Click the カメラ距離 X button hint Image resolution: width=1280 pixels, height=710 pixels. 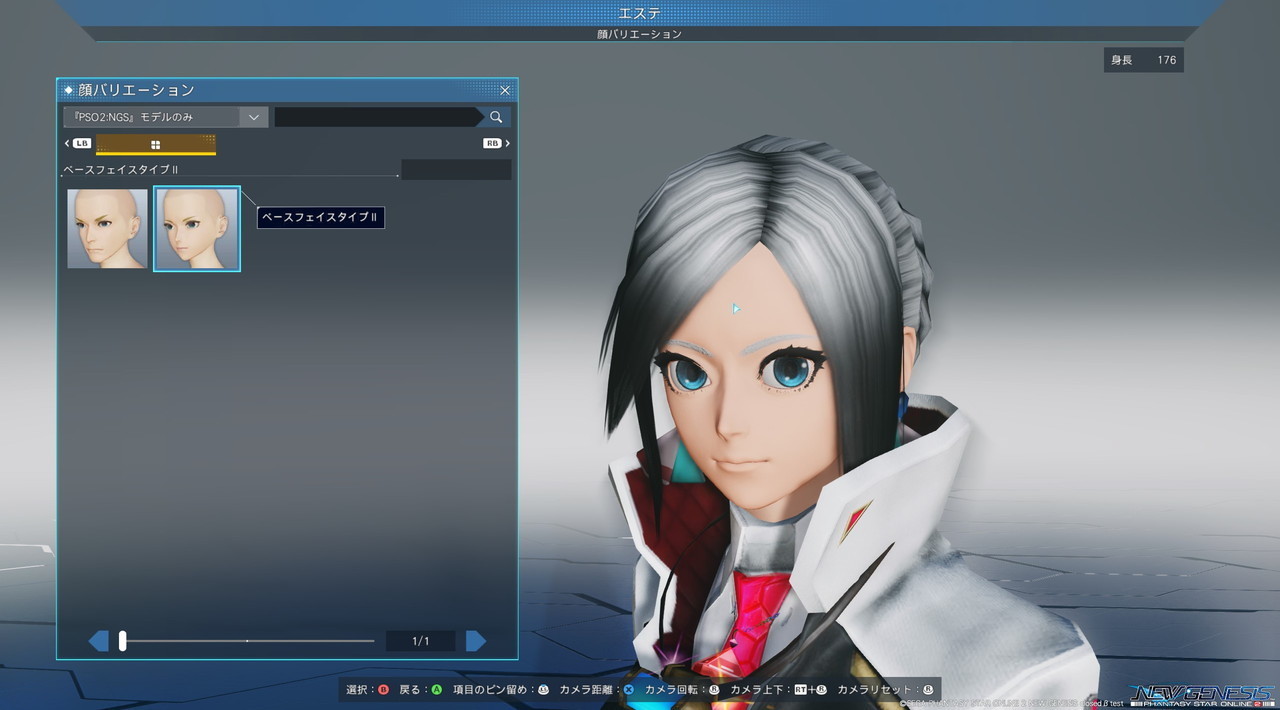[x=597, y=690]
